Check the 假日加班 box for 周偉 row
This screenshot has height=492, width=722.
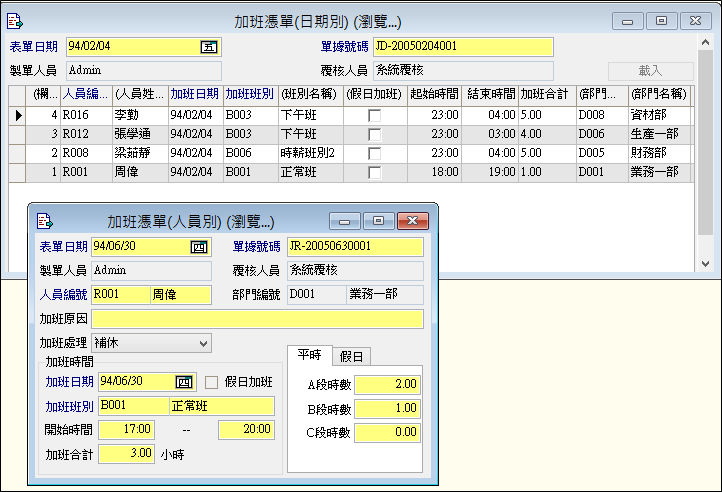point(374,173)
